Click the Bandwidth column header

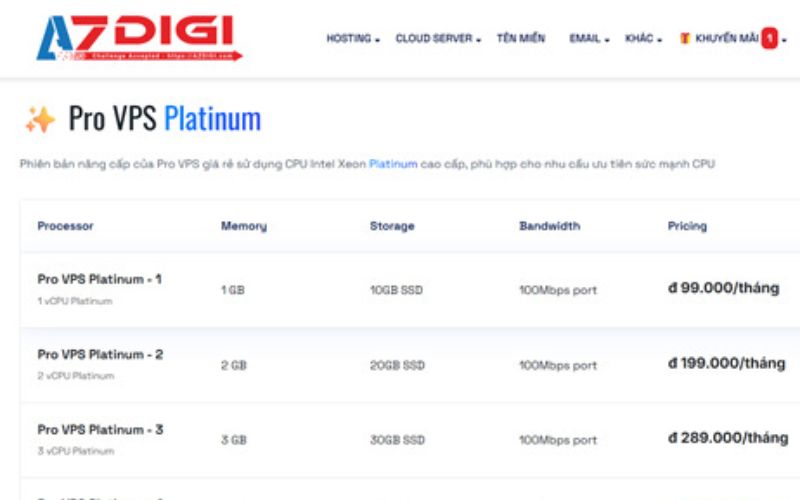click(x=549, y=226)
